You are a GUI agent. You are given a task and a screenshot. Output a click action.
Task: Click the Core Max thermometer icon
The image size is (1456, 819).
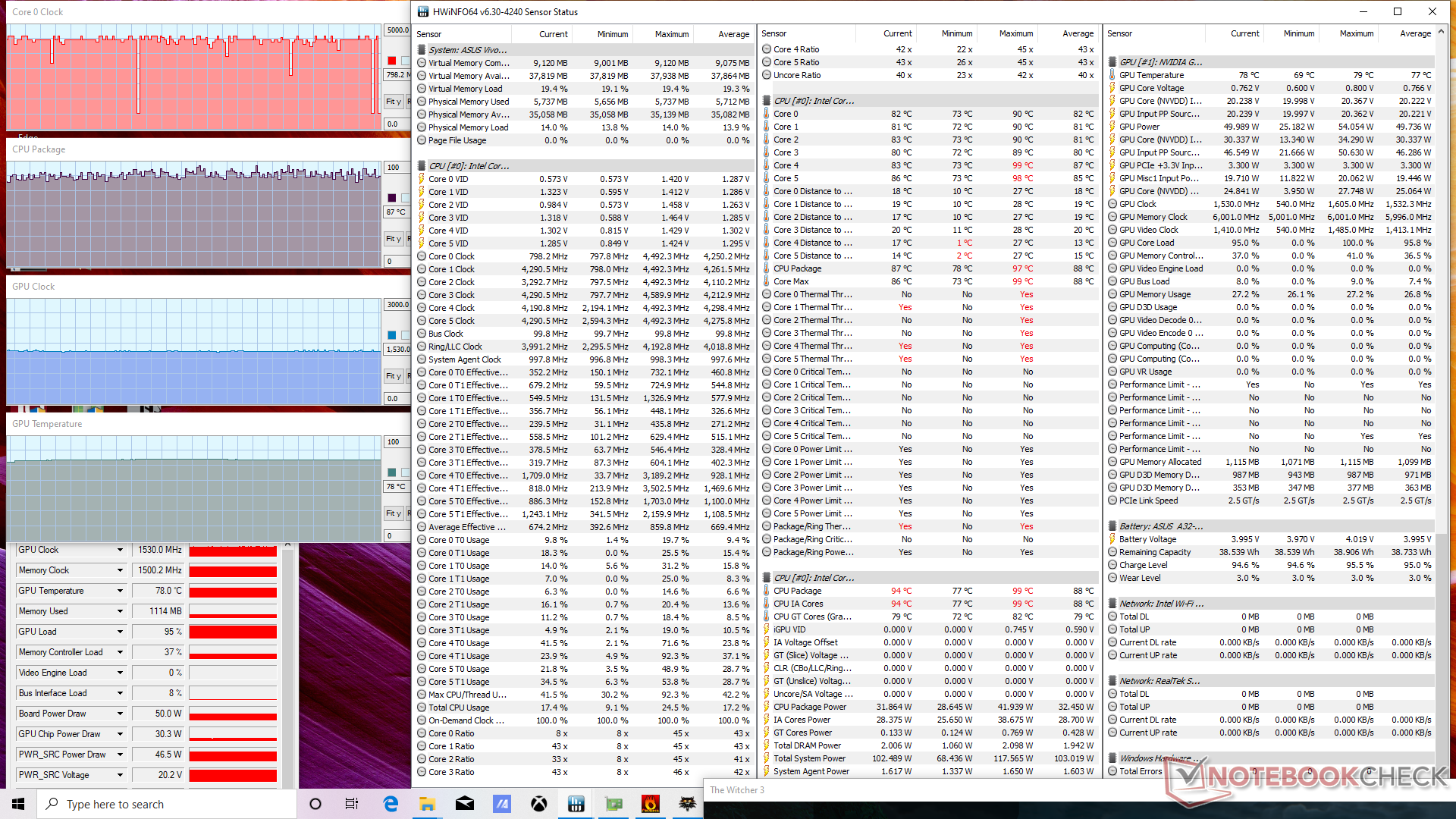[x=767, y=281]
